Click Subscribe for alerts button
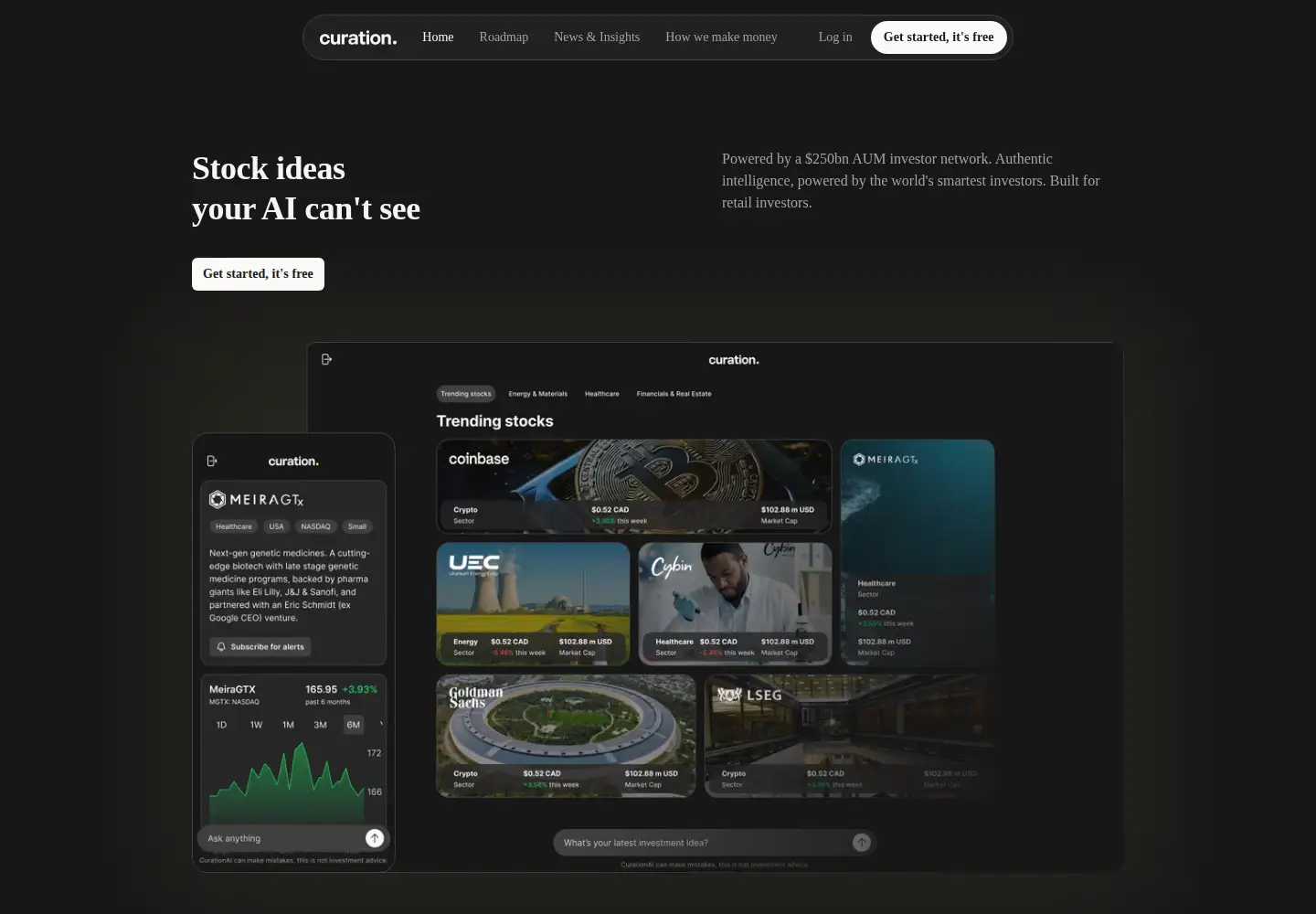This screenshot has width=1316, height=914. pyautogui.click(x=260, y=647)
